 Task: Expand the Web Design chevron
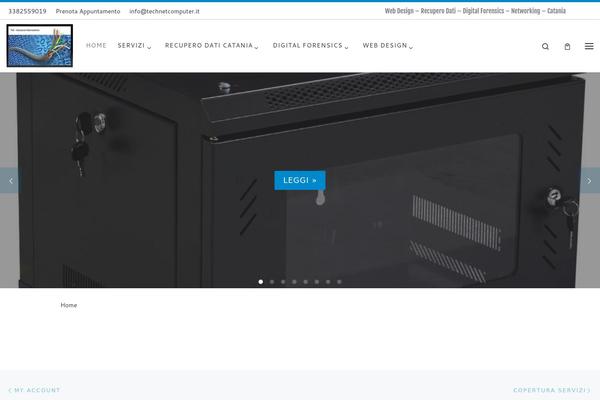(x=411, y=47)
